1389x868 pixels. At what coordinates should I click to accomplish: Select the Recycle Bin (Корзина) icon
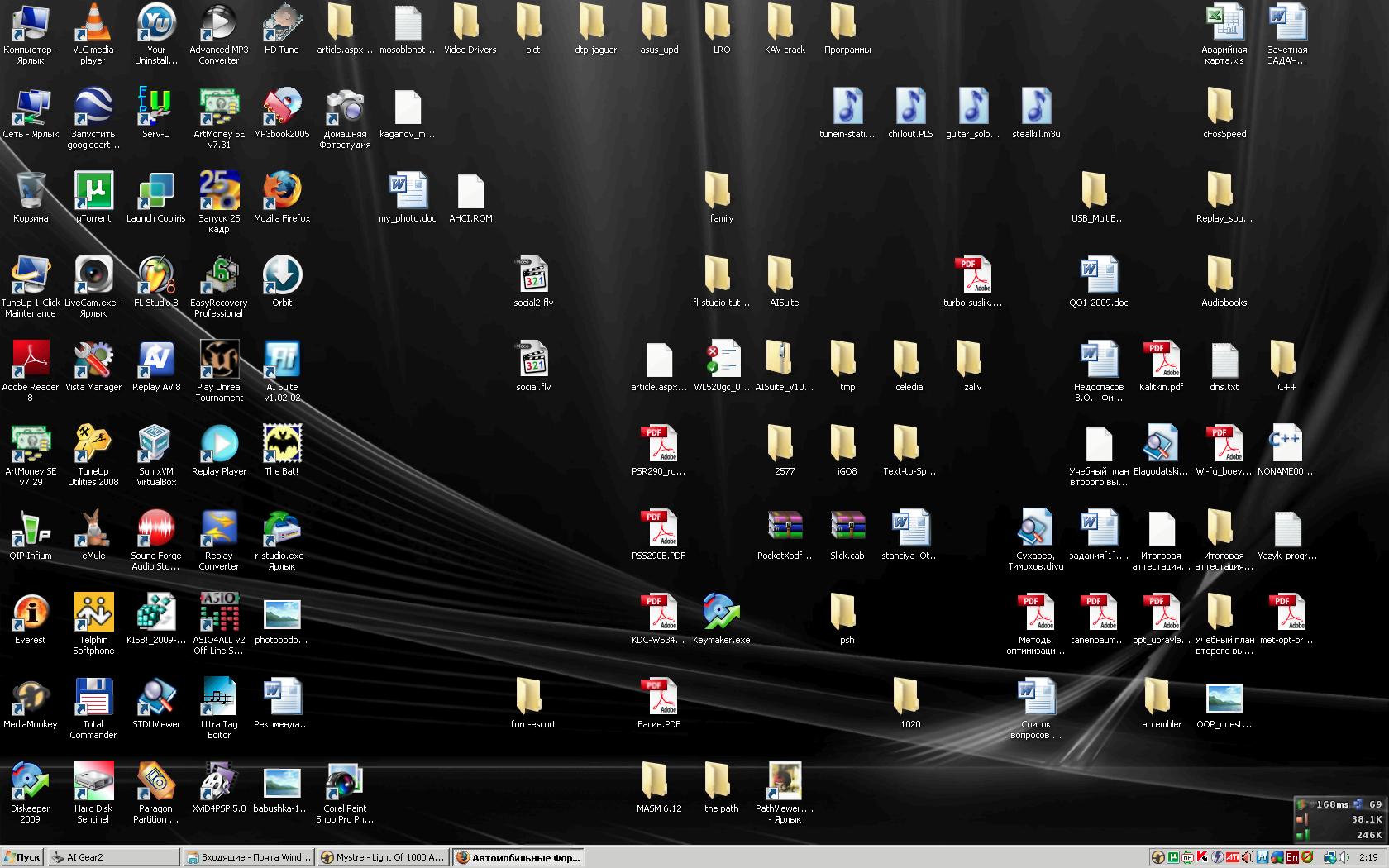[x=31, y=193]
